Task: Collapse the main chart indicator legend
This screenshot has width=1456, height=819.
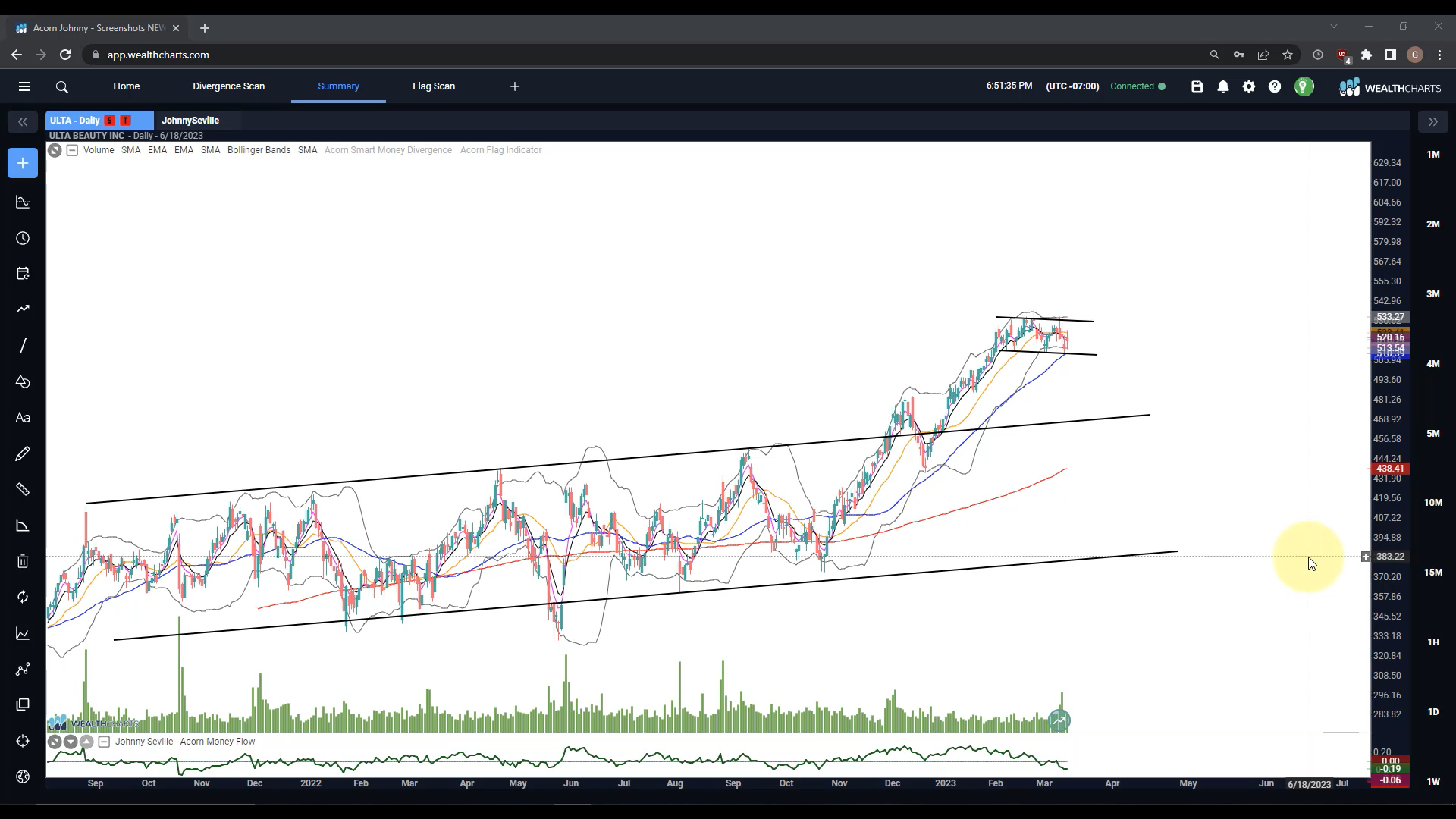Action: (x=72, y=150)
